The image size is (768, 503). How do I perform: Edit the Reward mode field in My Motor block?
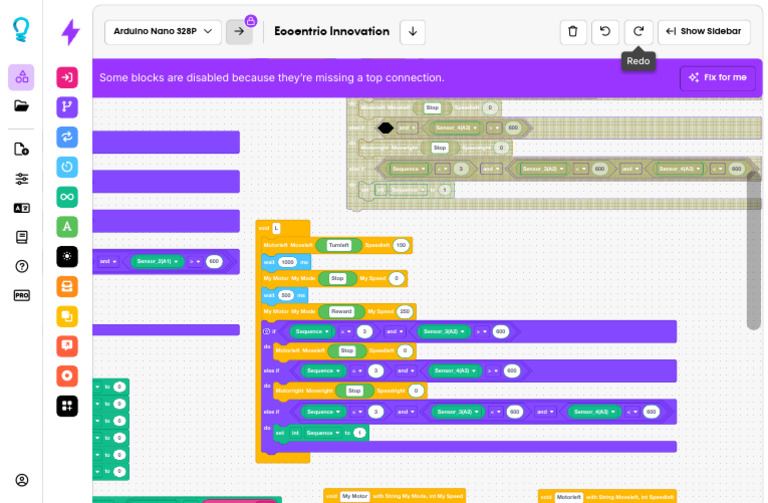coord(341,311)
